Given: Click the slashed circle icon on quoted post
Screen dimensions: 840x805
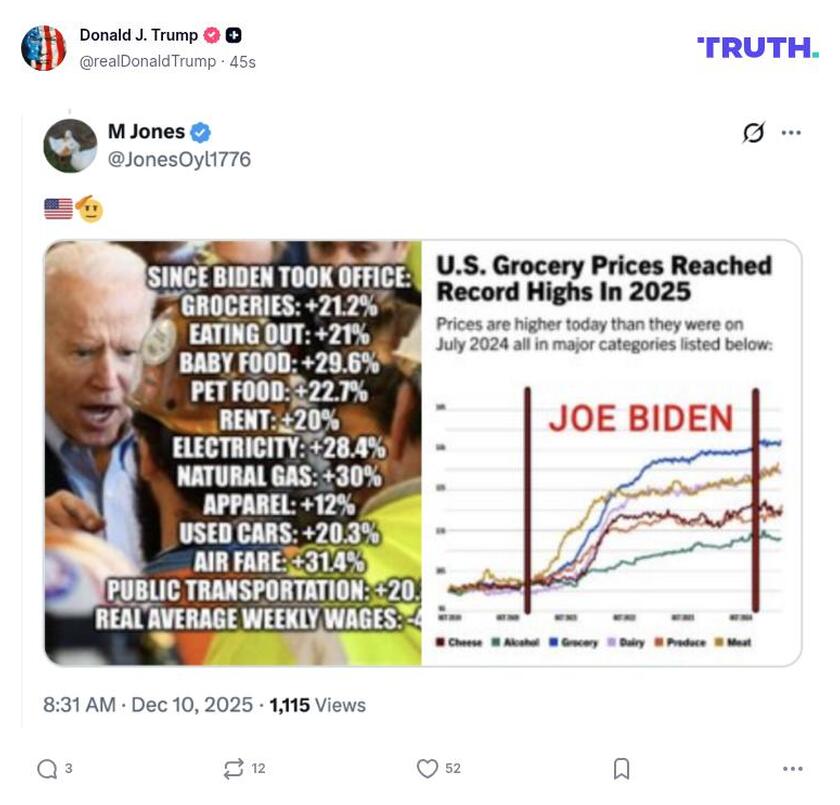Looking at the screenshot, I should [x=753, y=132].
